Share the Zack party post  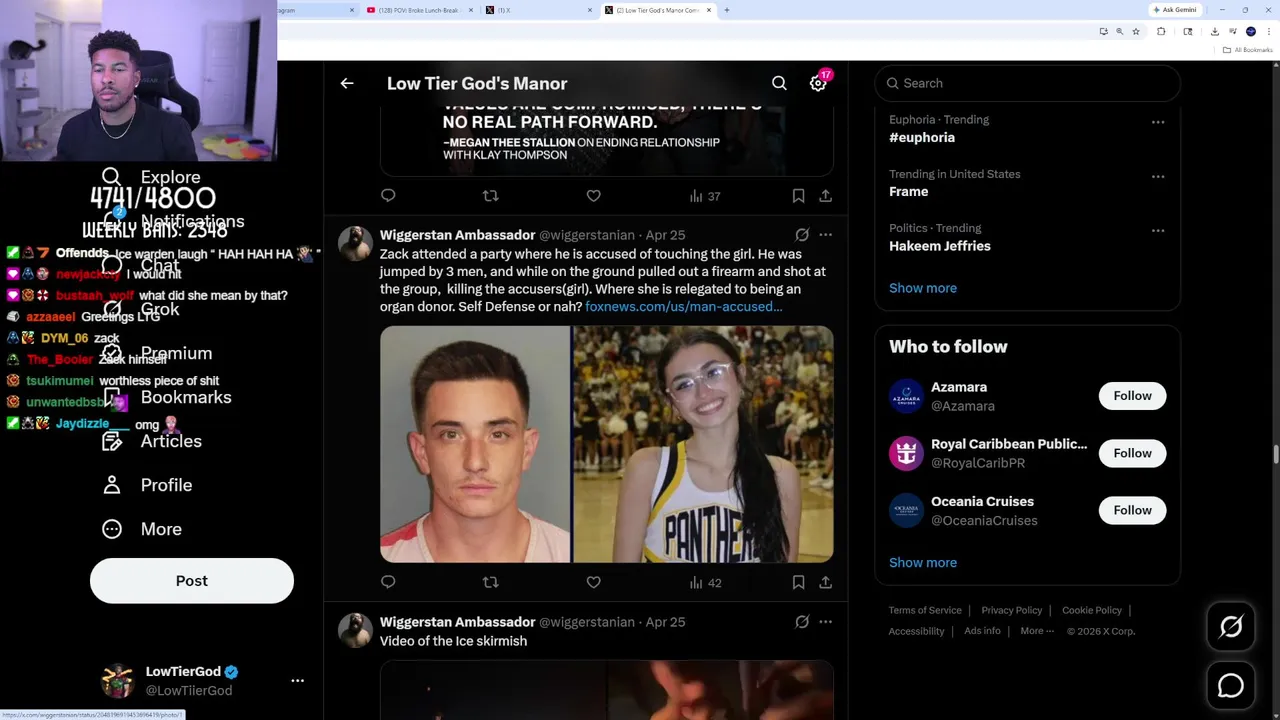(x=825, y=582)
